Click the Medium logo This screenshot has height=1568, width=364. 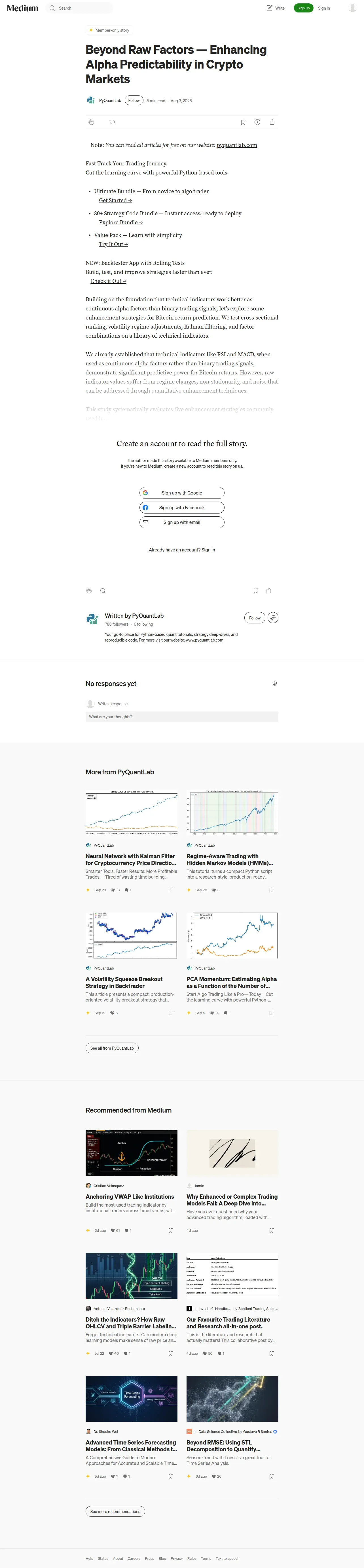click(23, 8)
